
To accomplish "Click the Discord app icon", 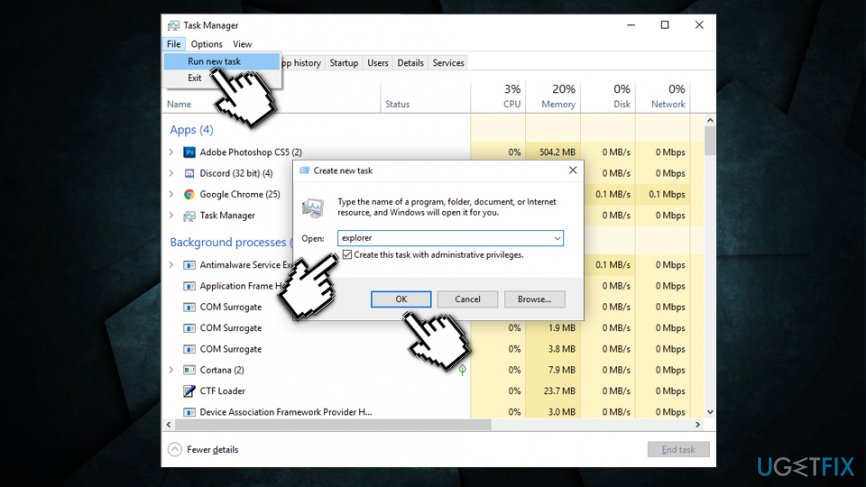I will [x=189, y=173].
